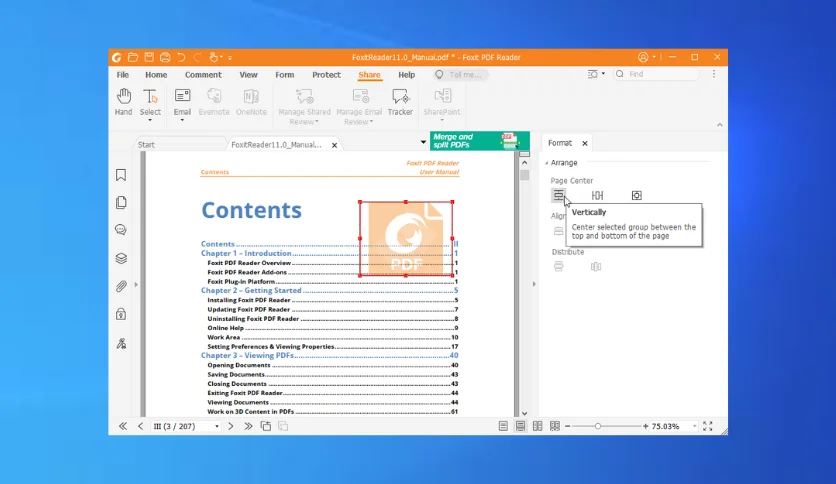Open the Pages thumbnails panel icon

pyautogui.click(x=121, y=202)
